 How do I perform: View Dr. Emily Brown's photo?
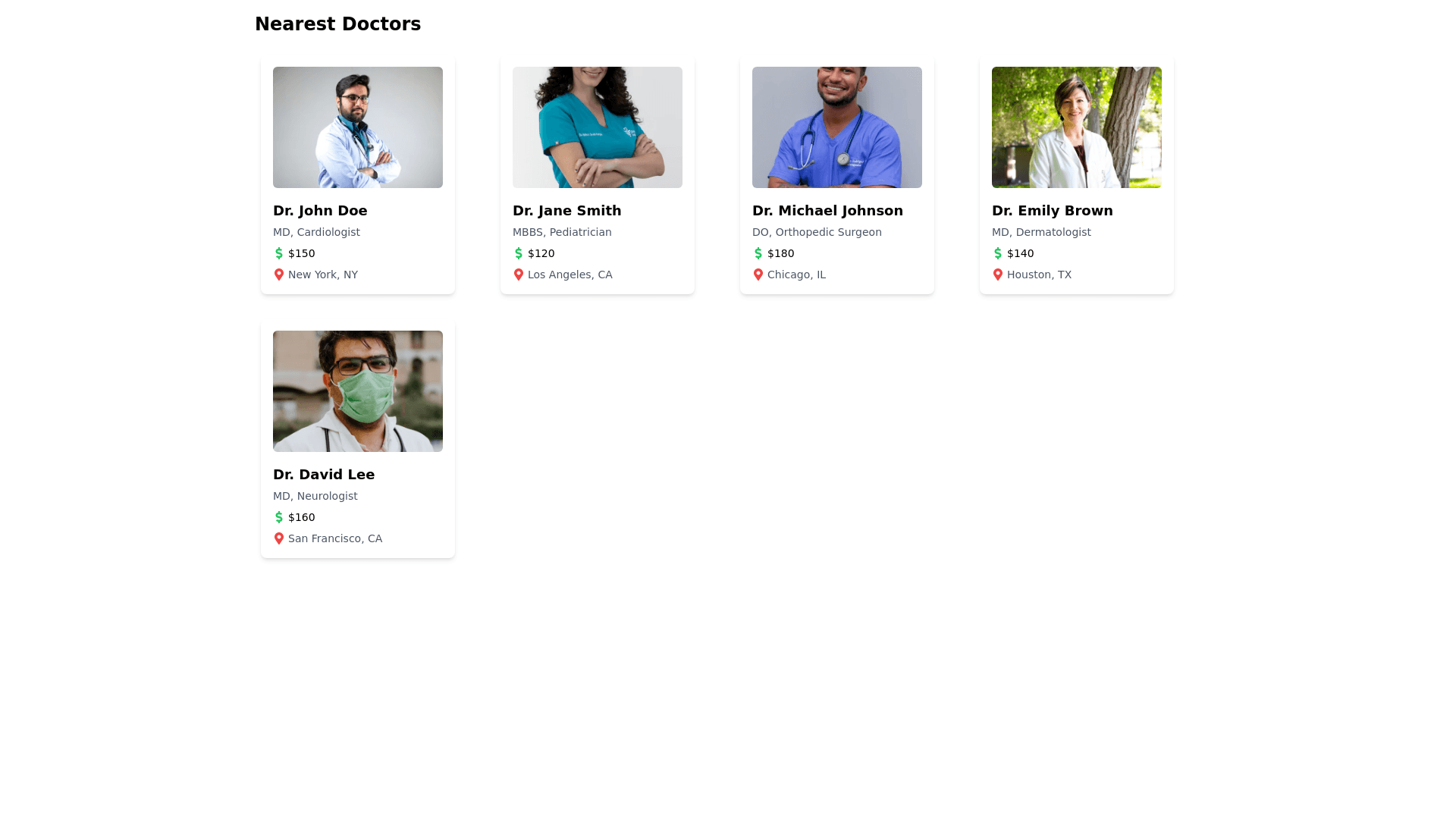click(1077, 127)
